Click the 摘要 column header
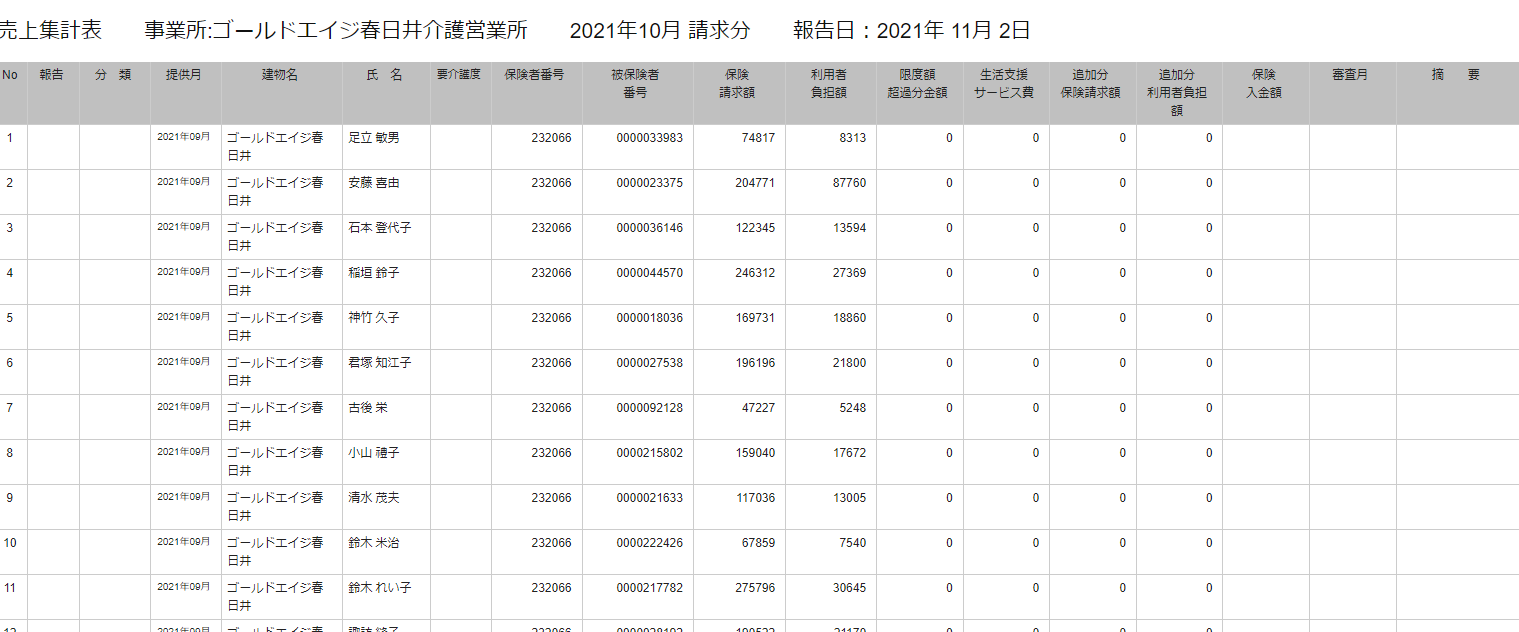Image resolution: width=1519 pixels, height=632 pixels. click(1456, 75)
